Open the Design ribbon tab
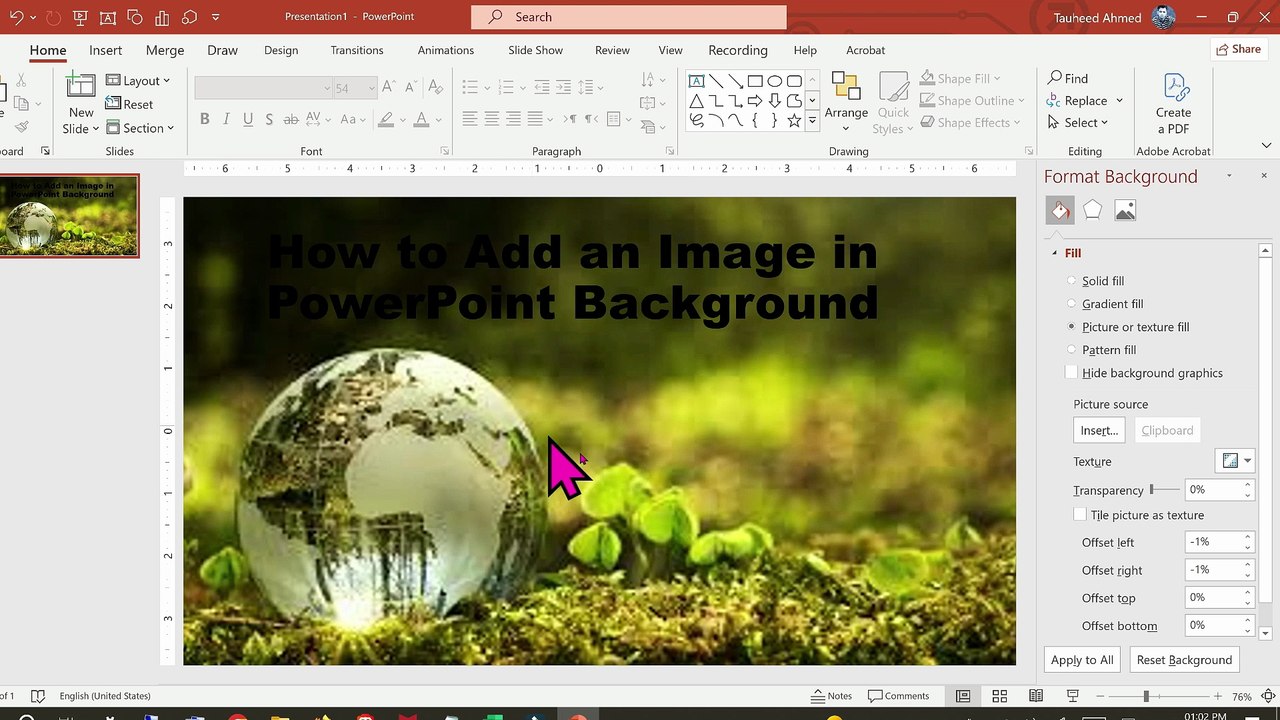1280x720 pixels. 281,50
